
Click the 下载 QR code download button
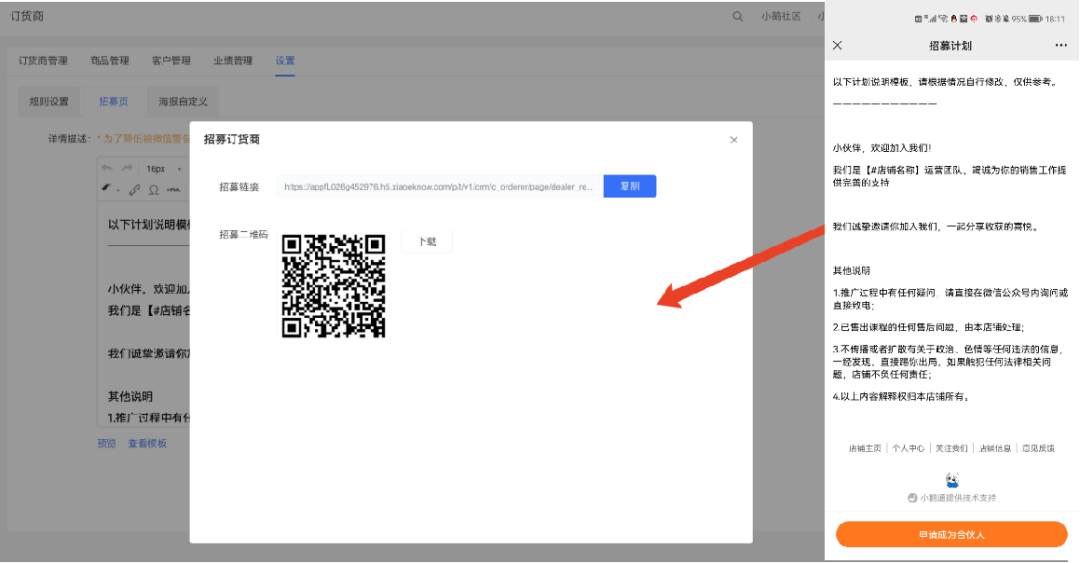[427, 242]
